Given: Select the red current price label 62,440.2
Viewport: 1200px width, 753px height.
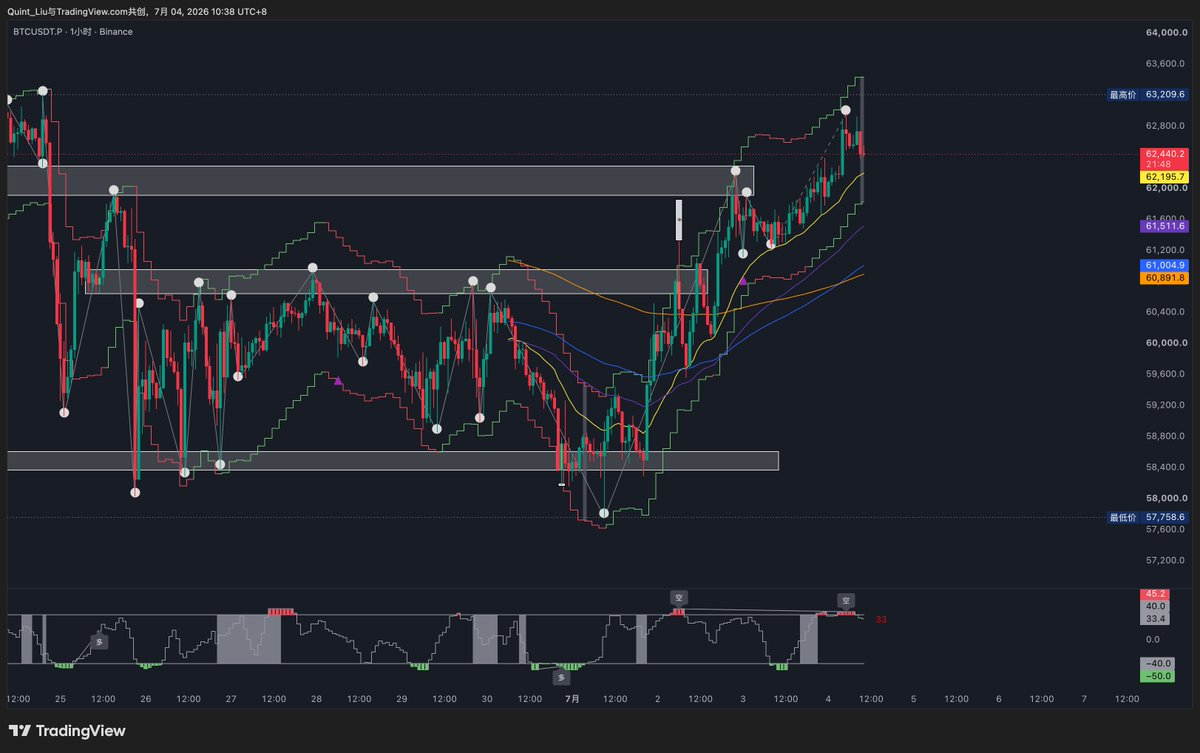Looking at the screenshot, I should pos(1164,154).
